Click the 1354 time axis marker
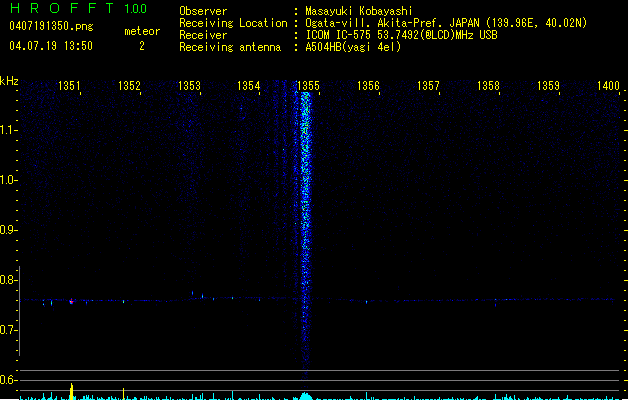The height and width of the screenshot is (400, 629). (x=249, y=85)
